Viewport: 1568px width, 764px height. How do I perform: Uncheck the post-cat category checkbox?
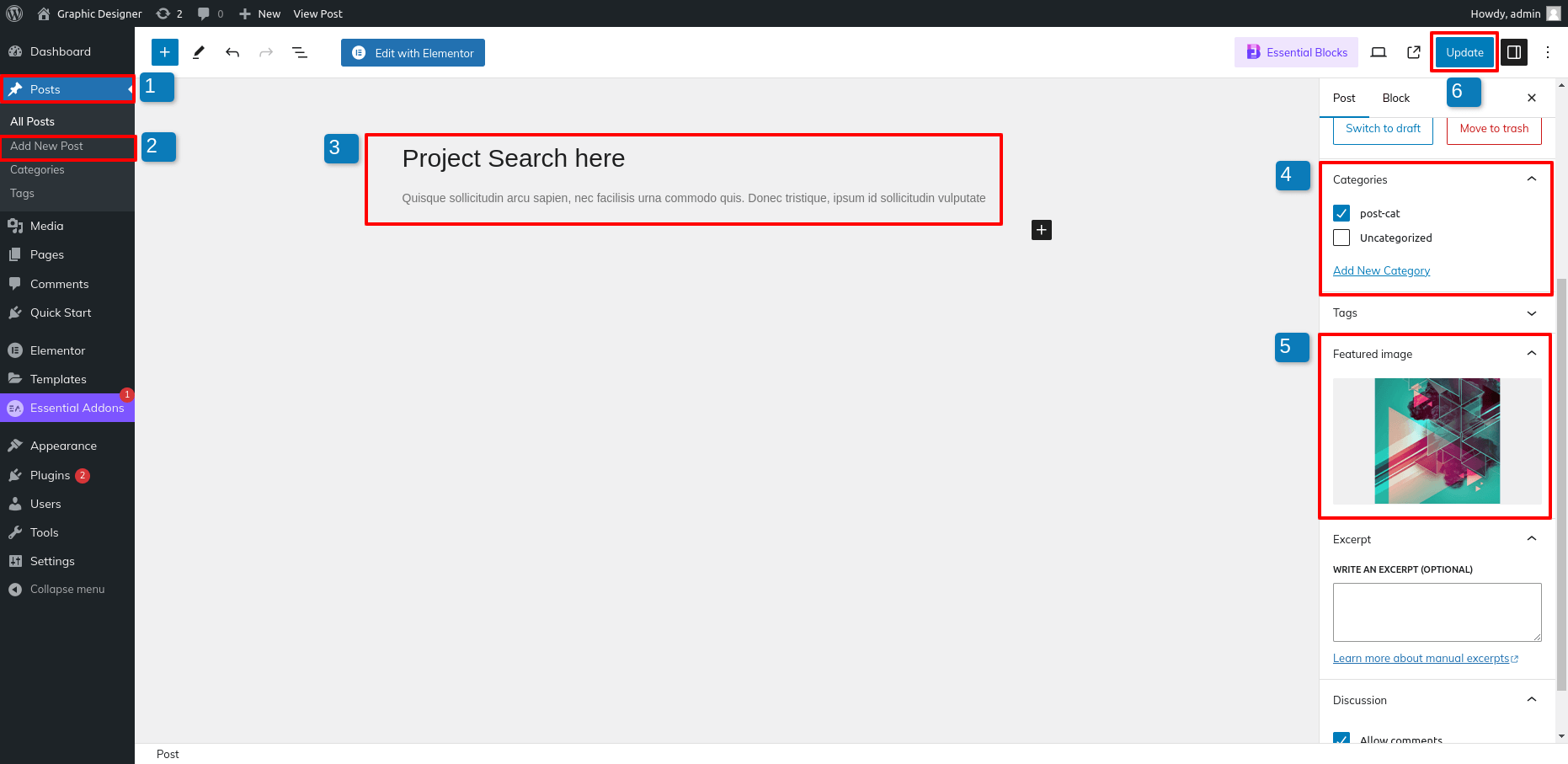[1341, 213]
